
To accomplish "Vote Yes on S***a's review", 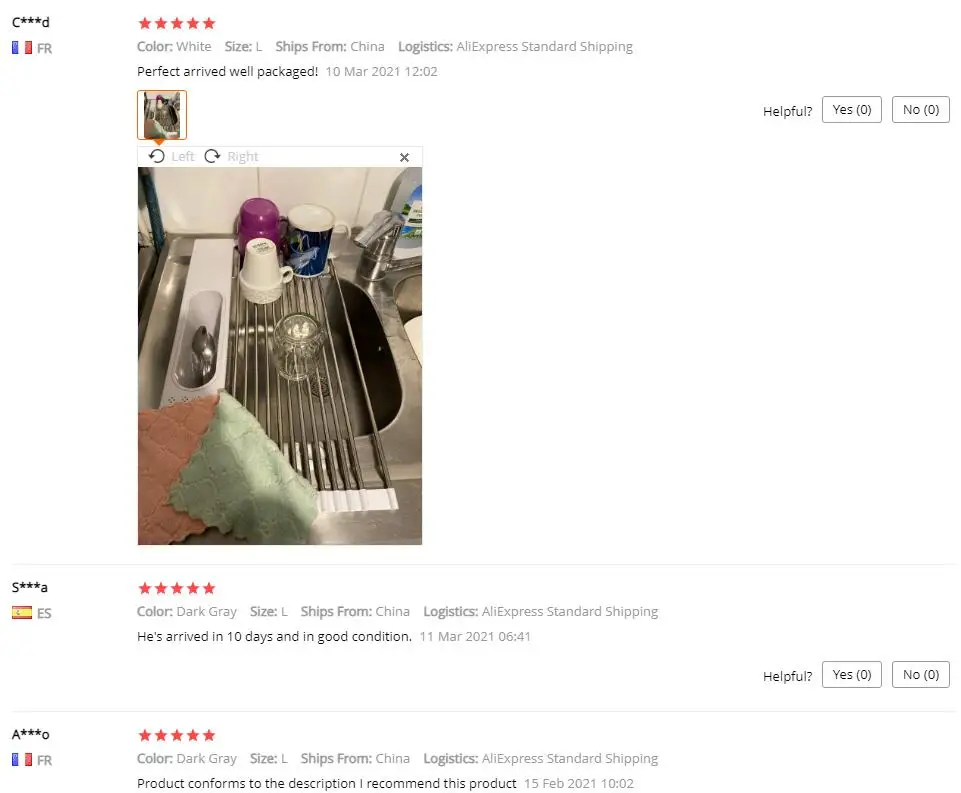I will click(852, 675).
